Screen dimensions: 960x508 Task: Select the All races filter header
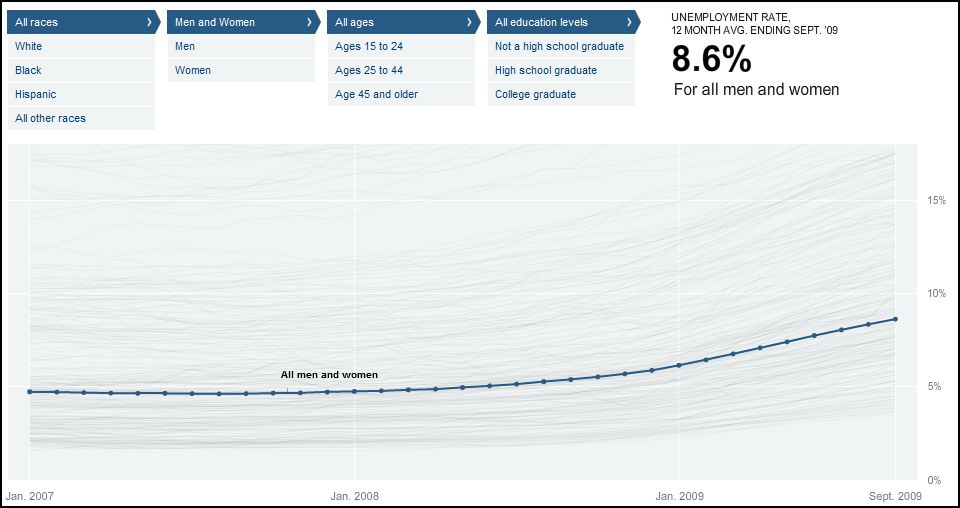tap(75, 22)
